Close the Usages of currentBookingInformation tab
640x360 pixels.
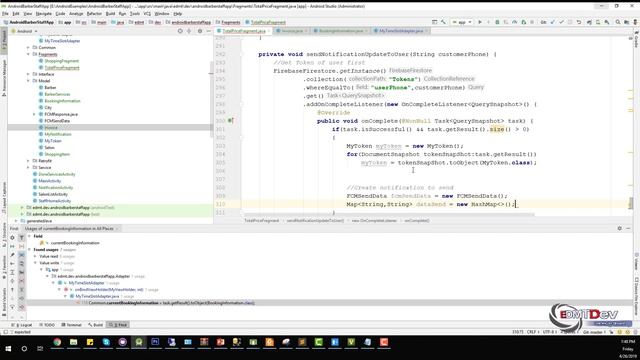(117, 229)
